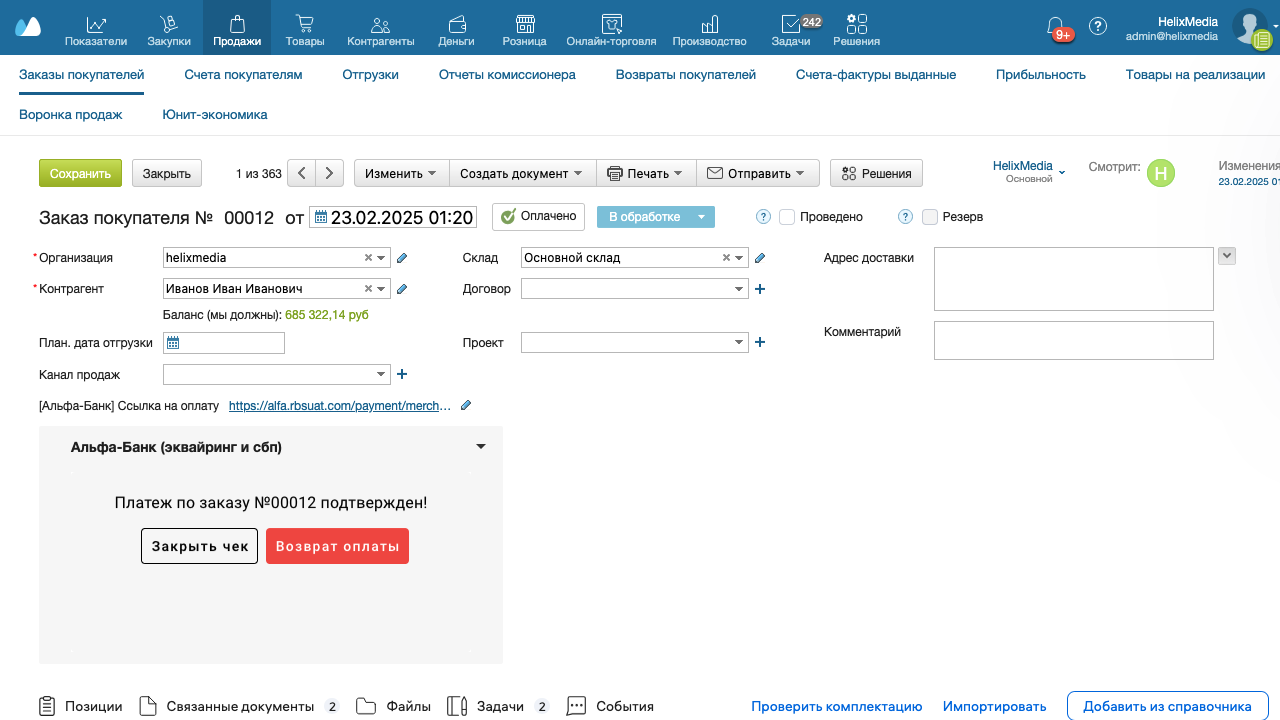Toggle the Проведено checkbox
Image resolution: width=1280 pixels, height=720 pixels.
click(787, 217)
